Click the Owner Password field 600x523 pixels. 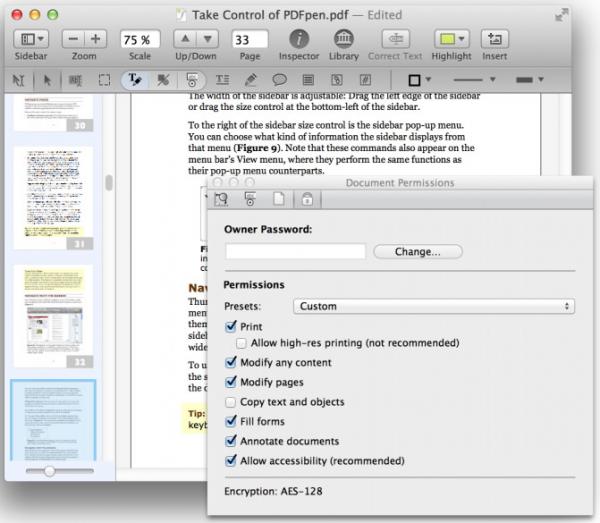(x=295, y=252)
